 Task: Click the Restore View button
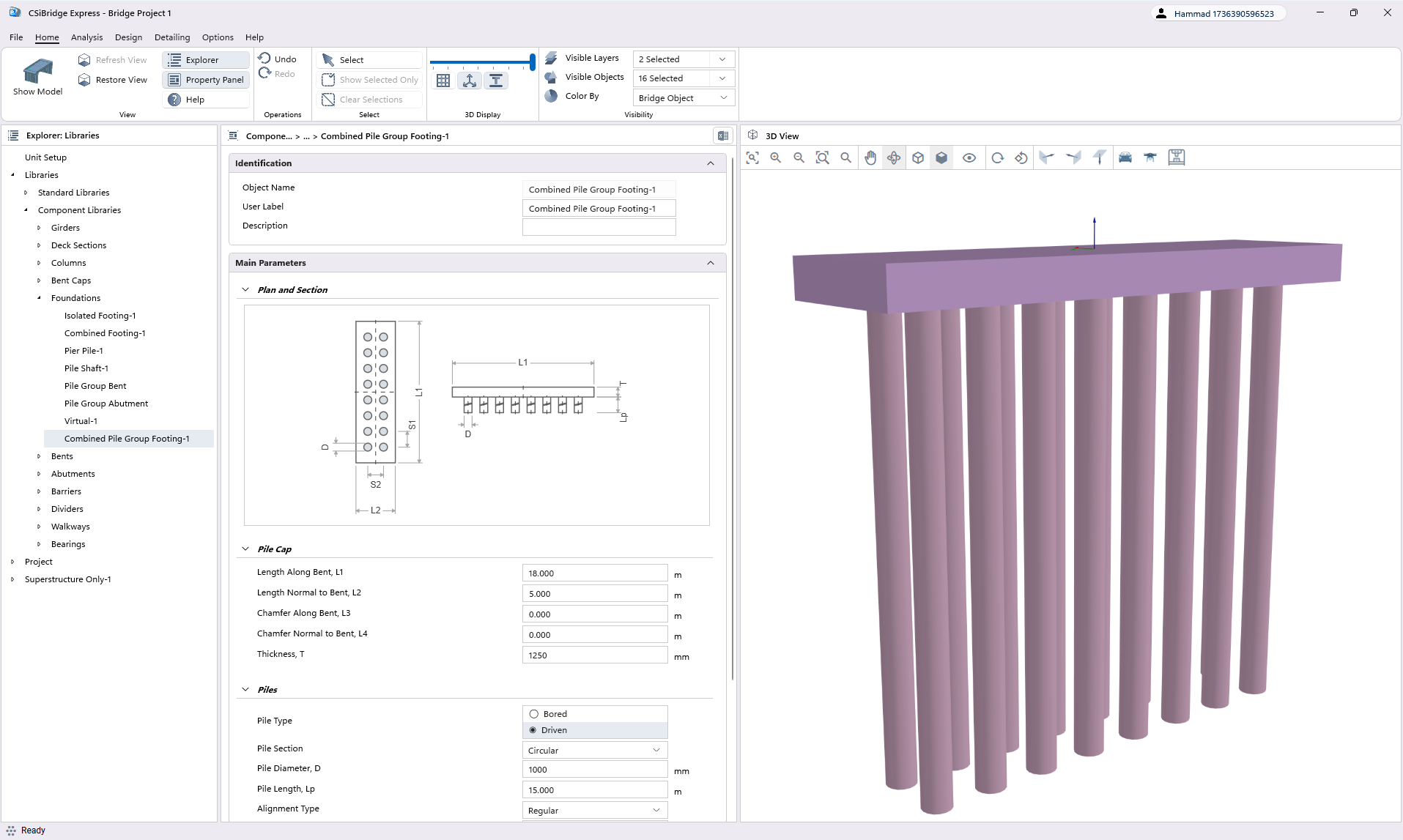coord(113,80)
